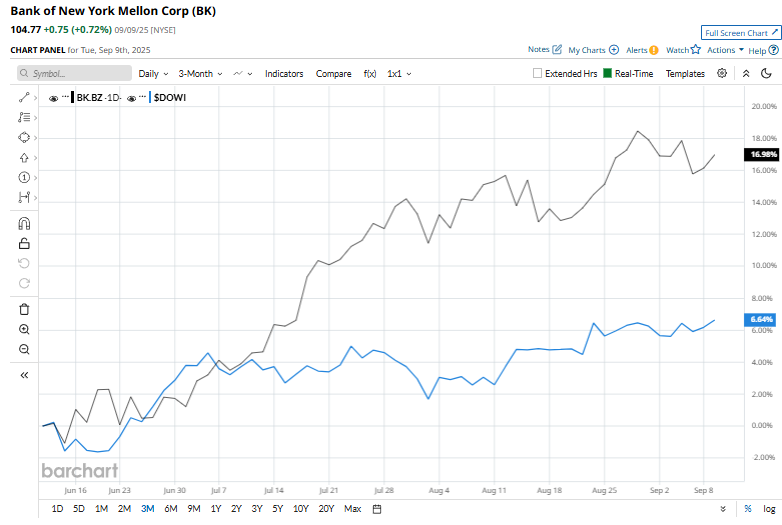Click the blue $DOWI color swatch
782x525 pixels.
point(150,97)
